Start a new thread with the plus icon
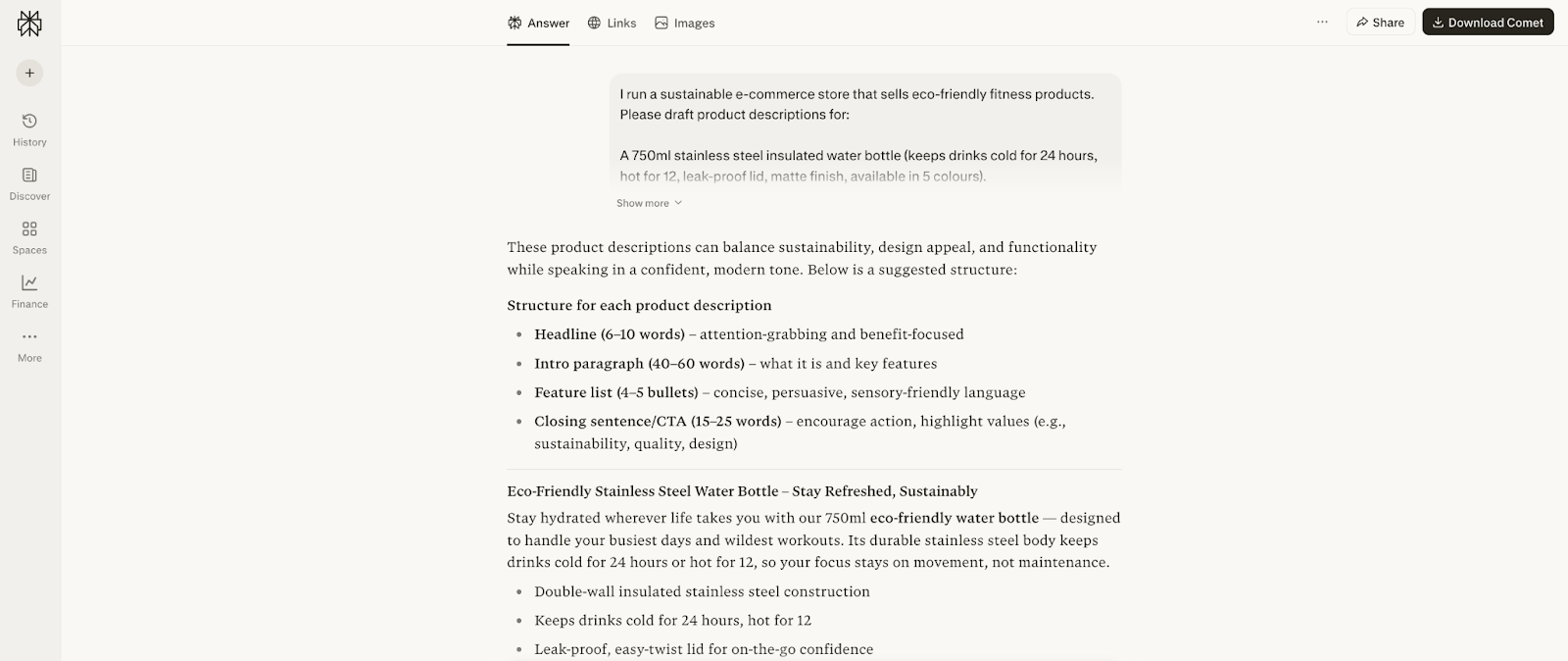Viewport: 1568px width, 661px height. tap(29, 73)
